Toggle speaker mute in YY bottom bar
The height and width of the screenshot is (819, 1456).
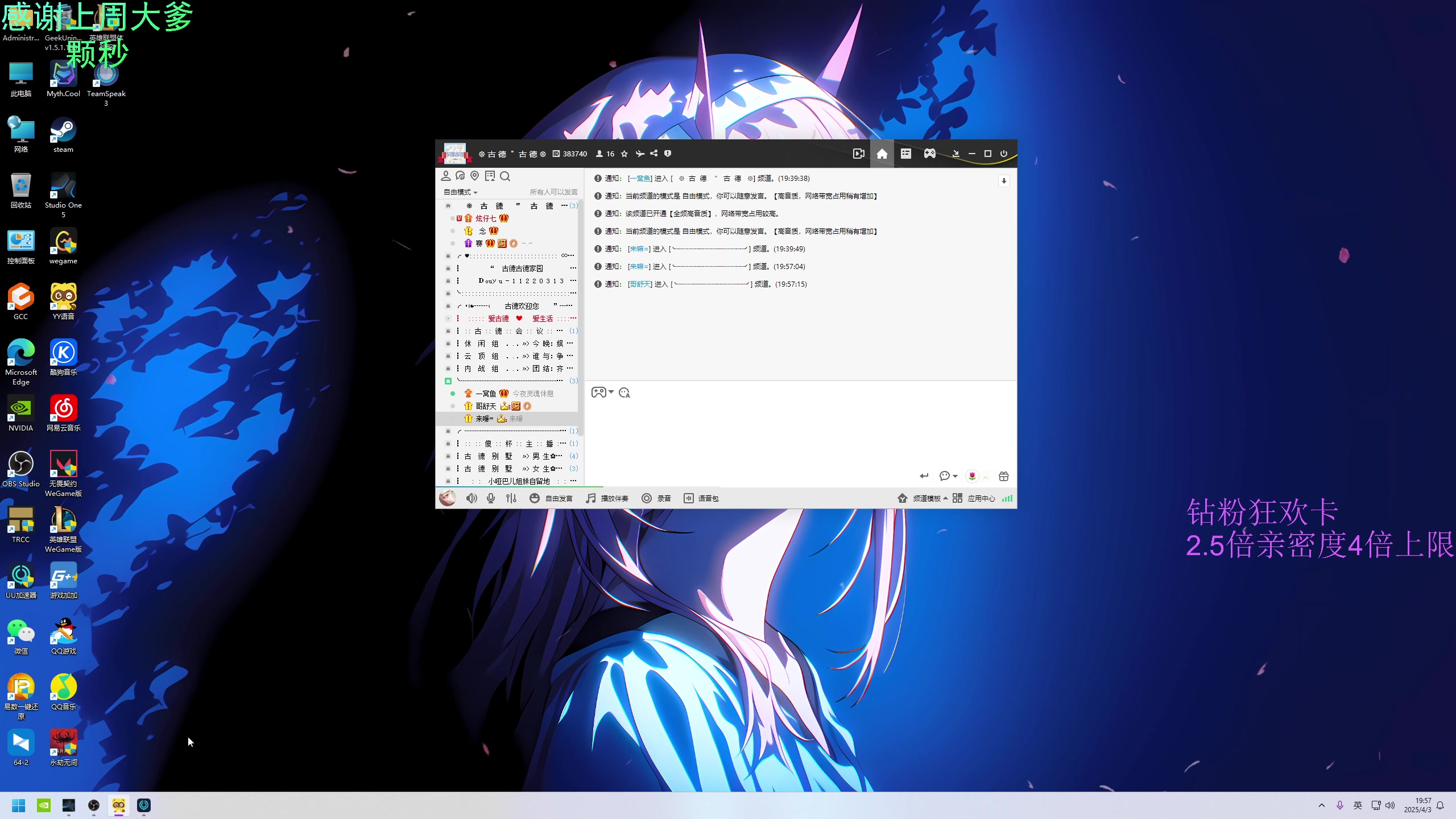click(471, 498)
